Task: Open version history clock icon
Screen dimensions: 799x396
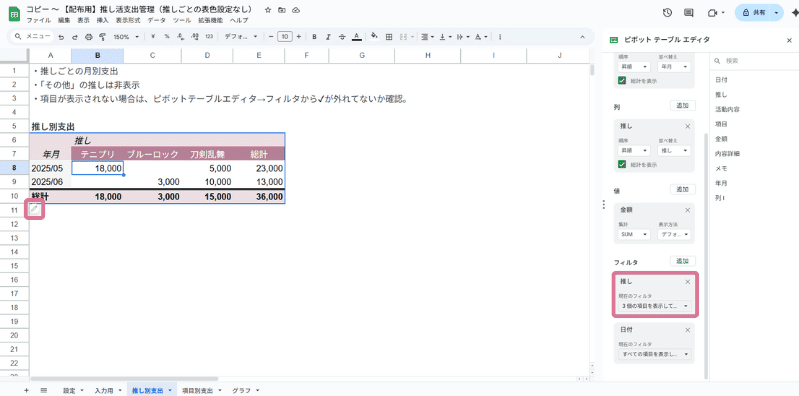Action: [668, 13]
